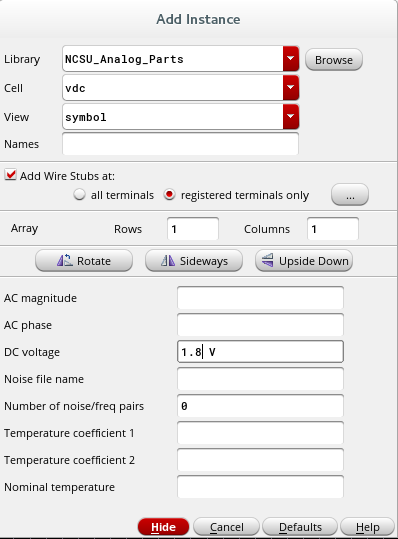
Task: Cancel the Add Instance form
Action: (x=226, y=527)
